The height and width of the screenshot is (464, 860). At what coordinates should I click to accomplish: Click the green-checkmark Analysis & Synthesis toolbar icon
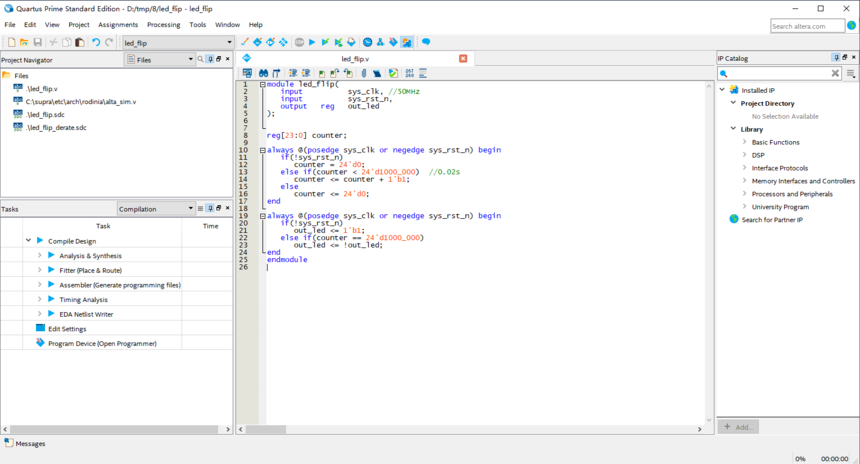point(325,42)
